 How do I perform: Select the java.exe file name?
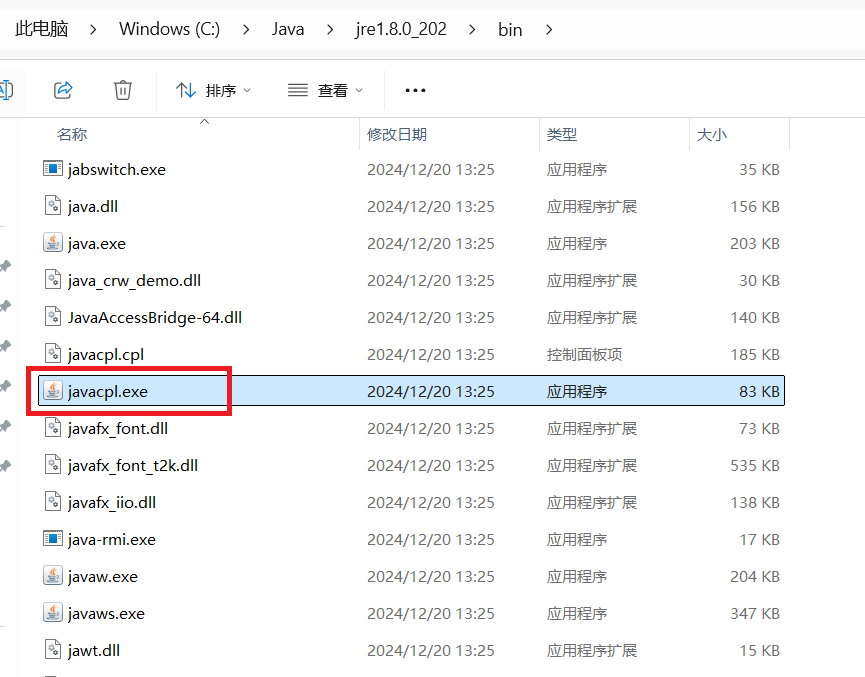tap(97, 243)
